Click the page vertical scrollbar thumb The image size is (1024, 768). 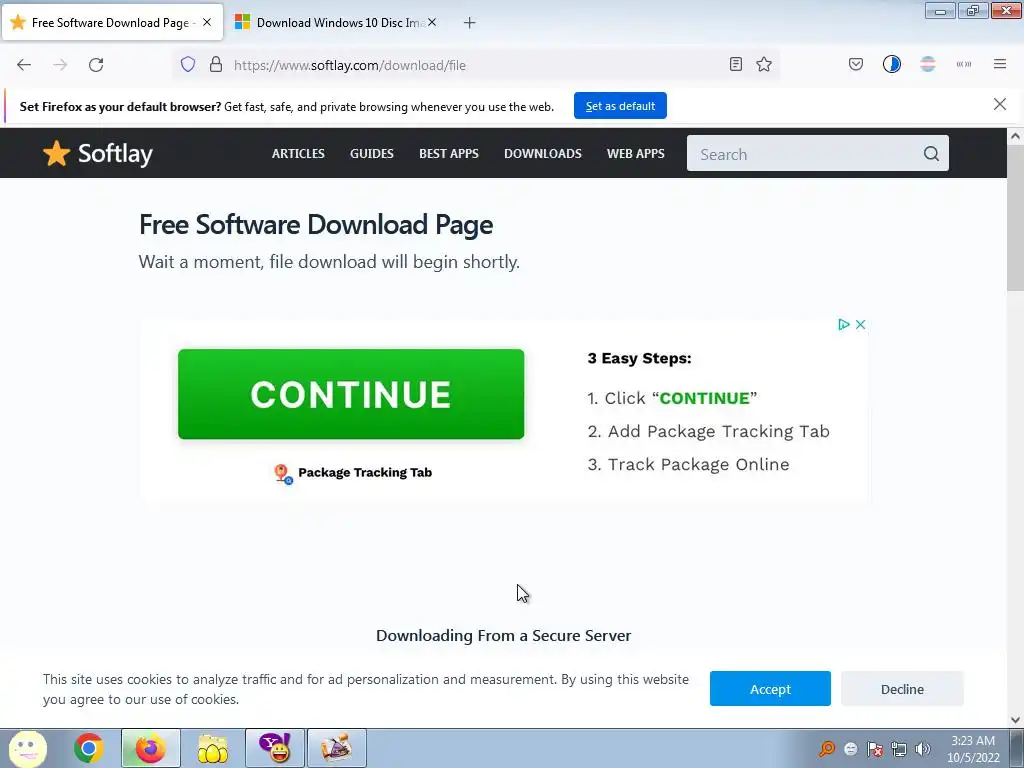1015,219
